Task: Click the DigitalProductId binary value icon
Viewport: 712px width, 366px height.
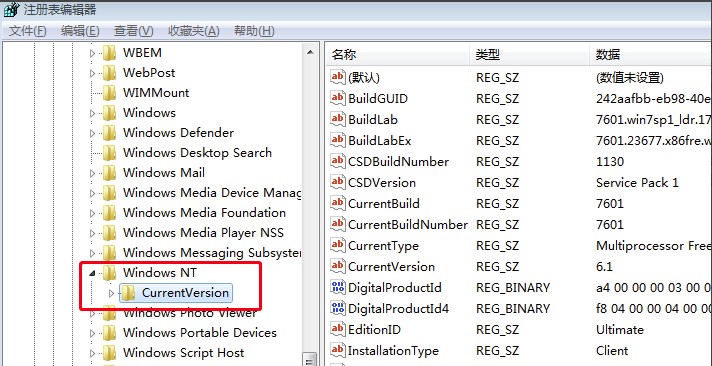Action: click(338, 287)
